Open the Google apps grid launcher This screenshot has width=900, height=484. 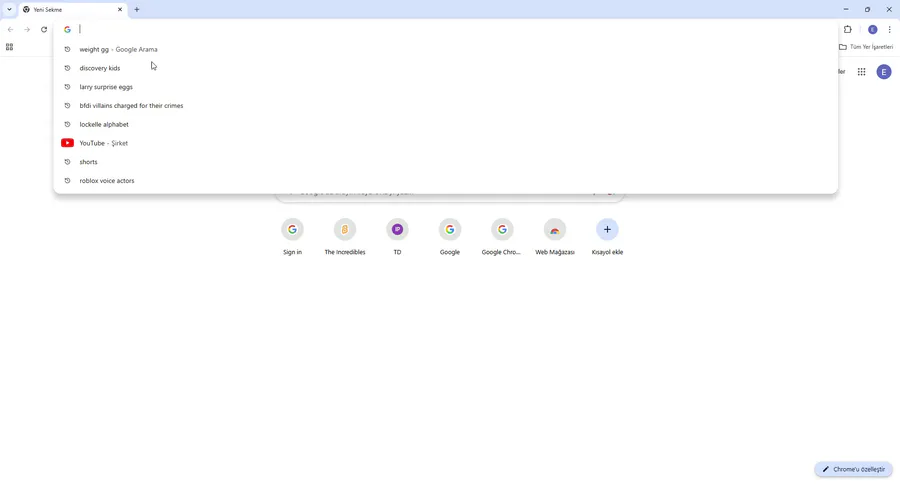(862, 72)
